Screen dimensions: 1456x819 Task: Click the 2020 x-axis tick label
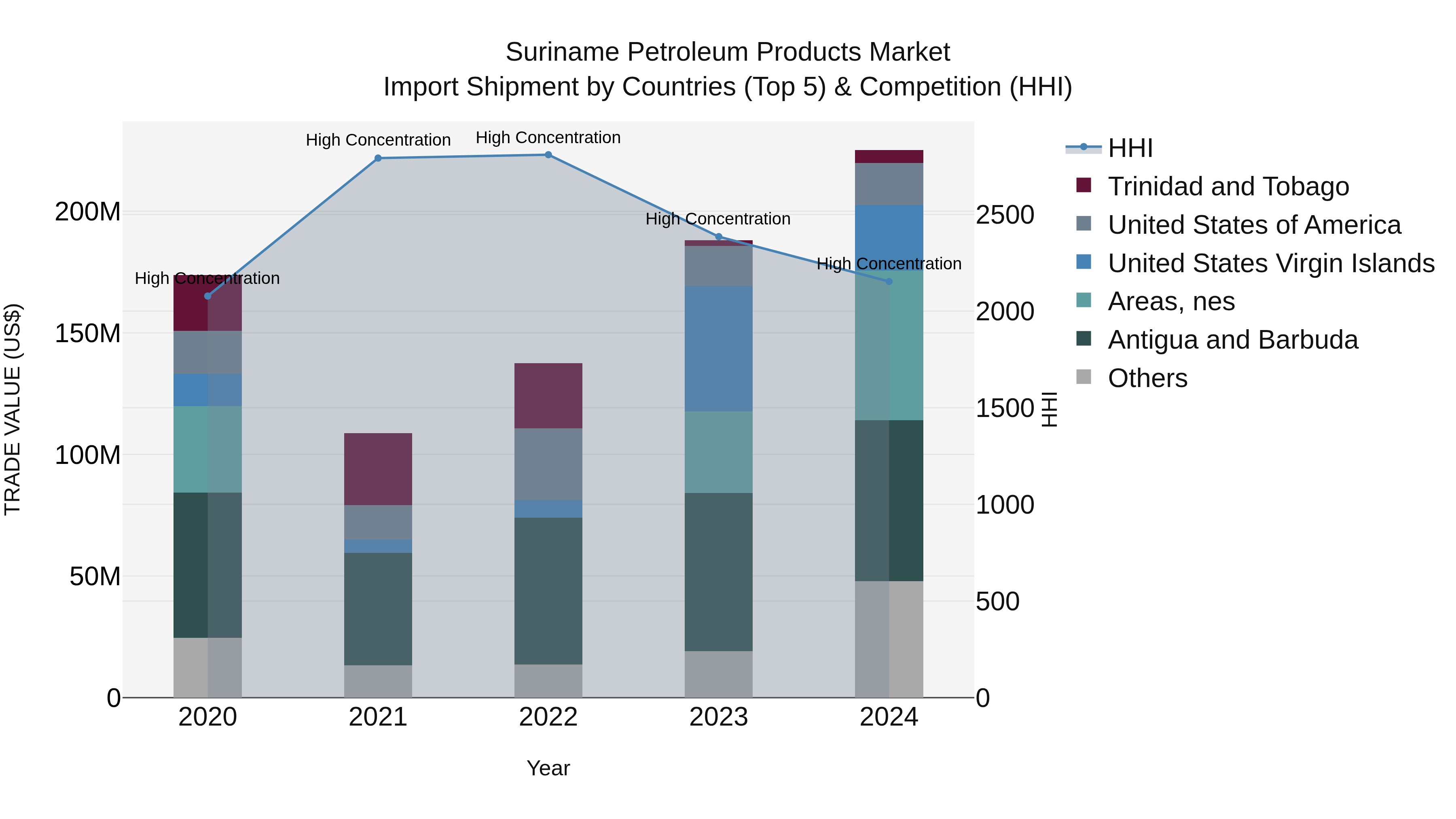click(207, 717)
